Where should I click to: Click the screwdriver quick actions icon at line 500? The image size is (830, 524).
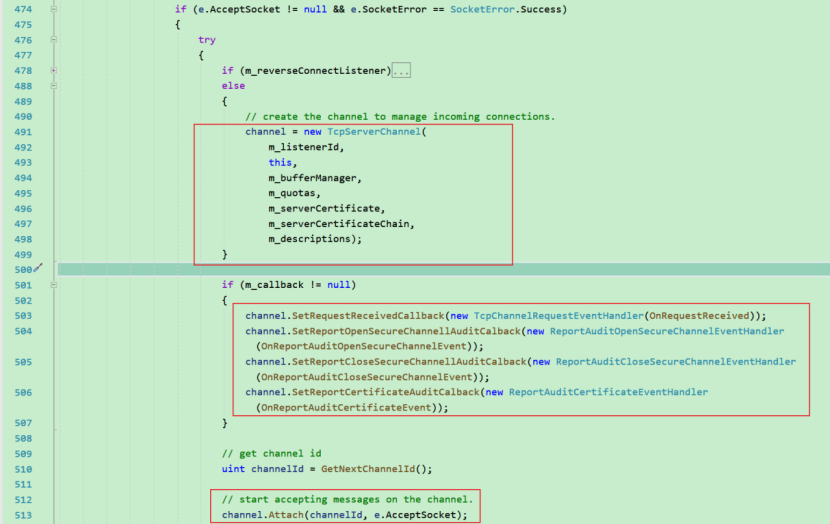[38, 268]
